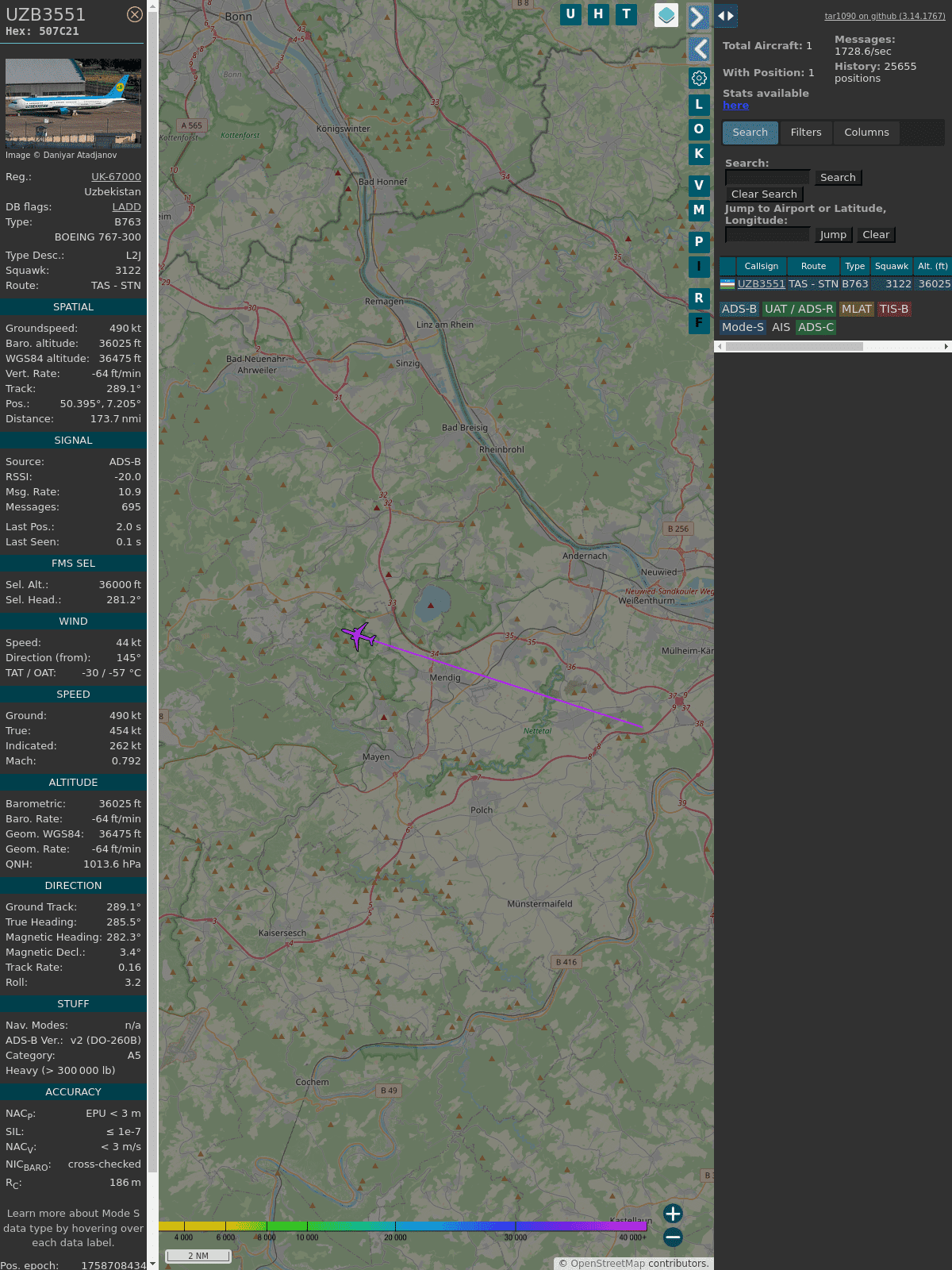The width and height of the screenshot is (952, 1270).
Task: Open the Stats available here link
Action: point(735,106)
